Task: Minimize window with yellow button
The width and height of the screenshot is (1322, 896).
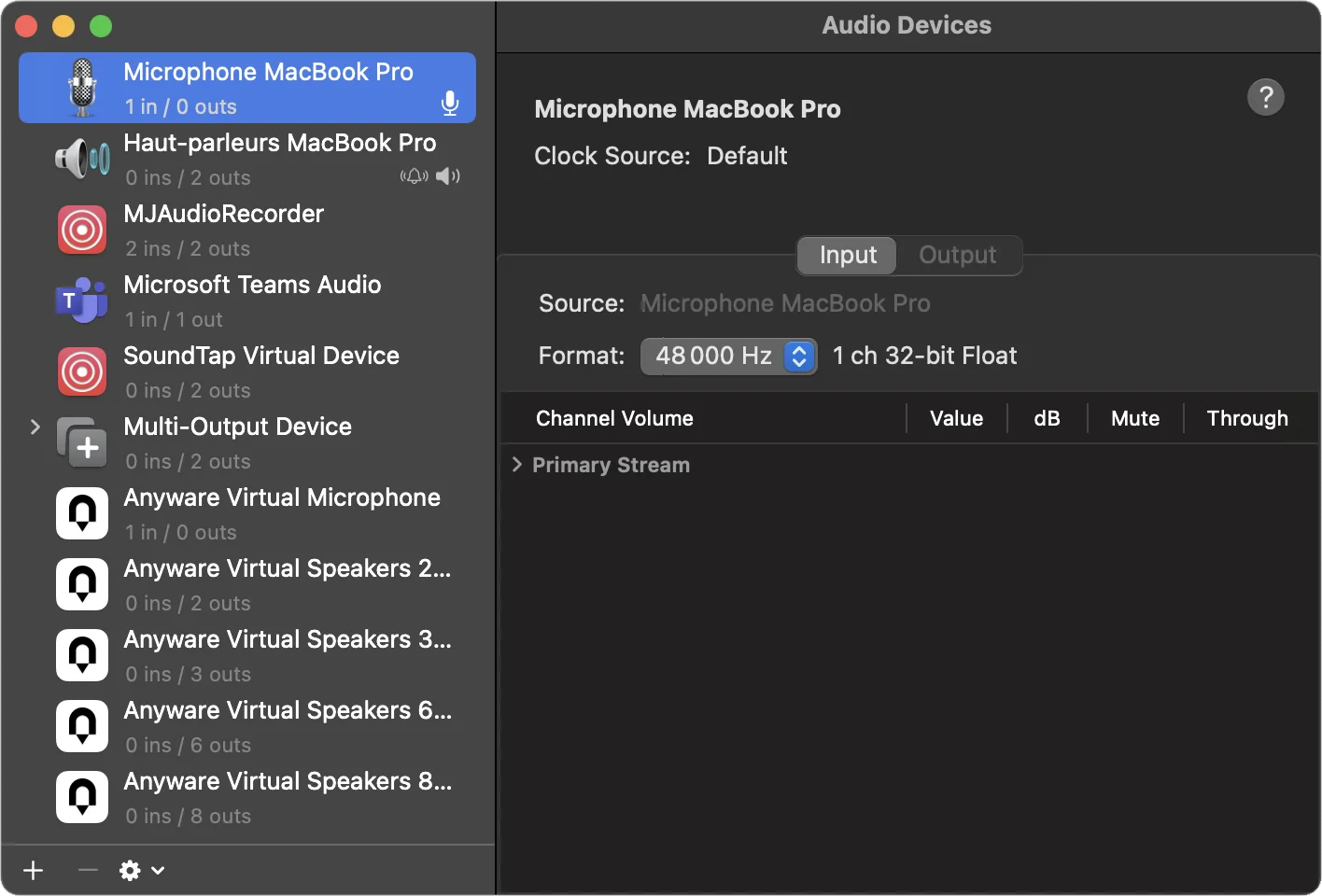Action: 63,26
